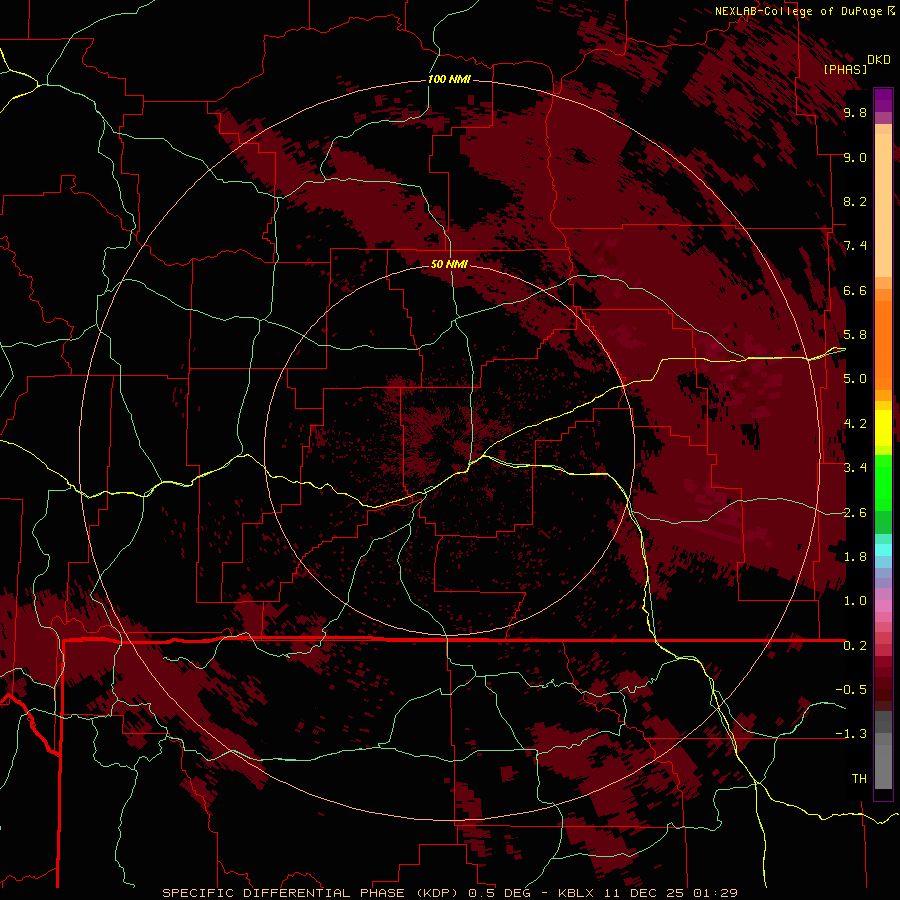Click the 9.8 value on the legend
The height and width of the screenshot is (900, 900).
(855, 113)
